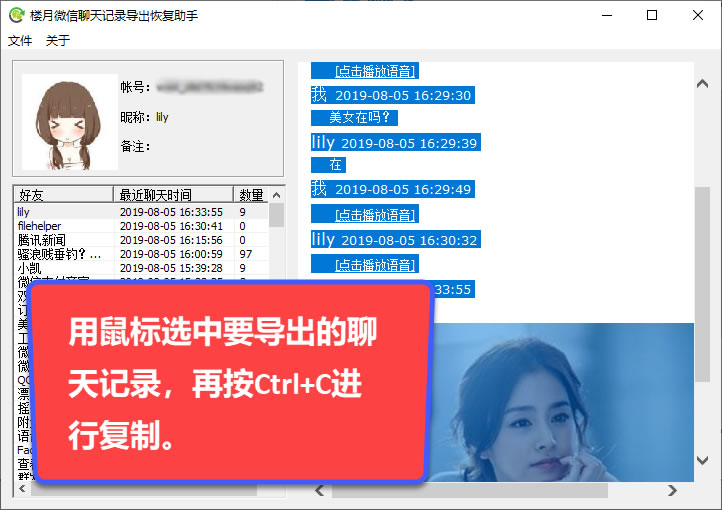
Task: Maximize the chat export assistant window
Action: 652,15
